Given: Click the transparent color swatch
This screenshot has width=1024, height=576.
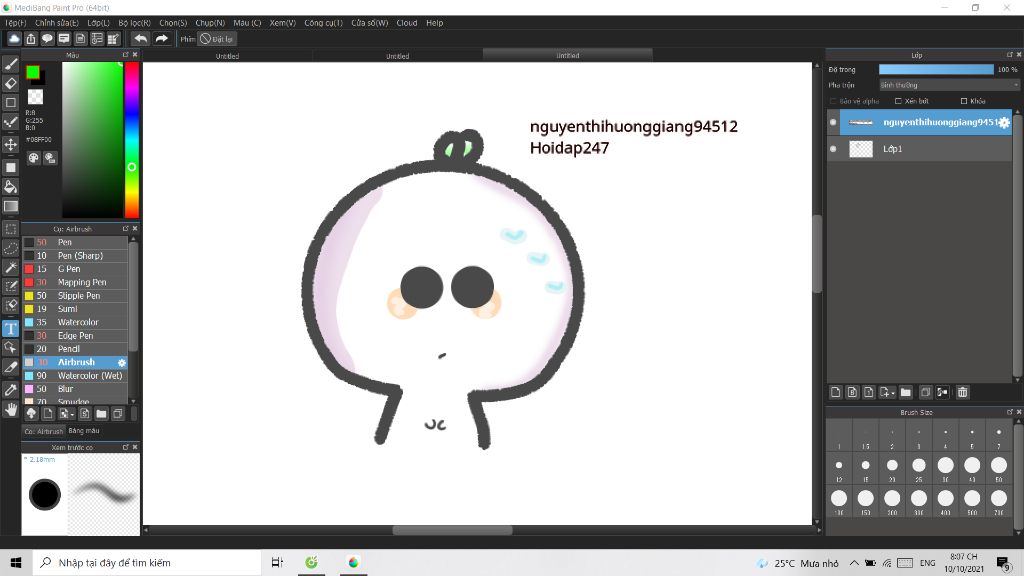Looking at the screenshot, I should coord(35,97).
